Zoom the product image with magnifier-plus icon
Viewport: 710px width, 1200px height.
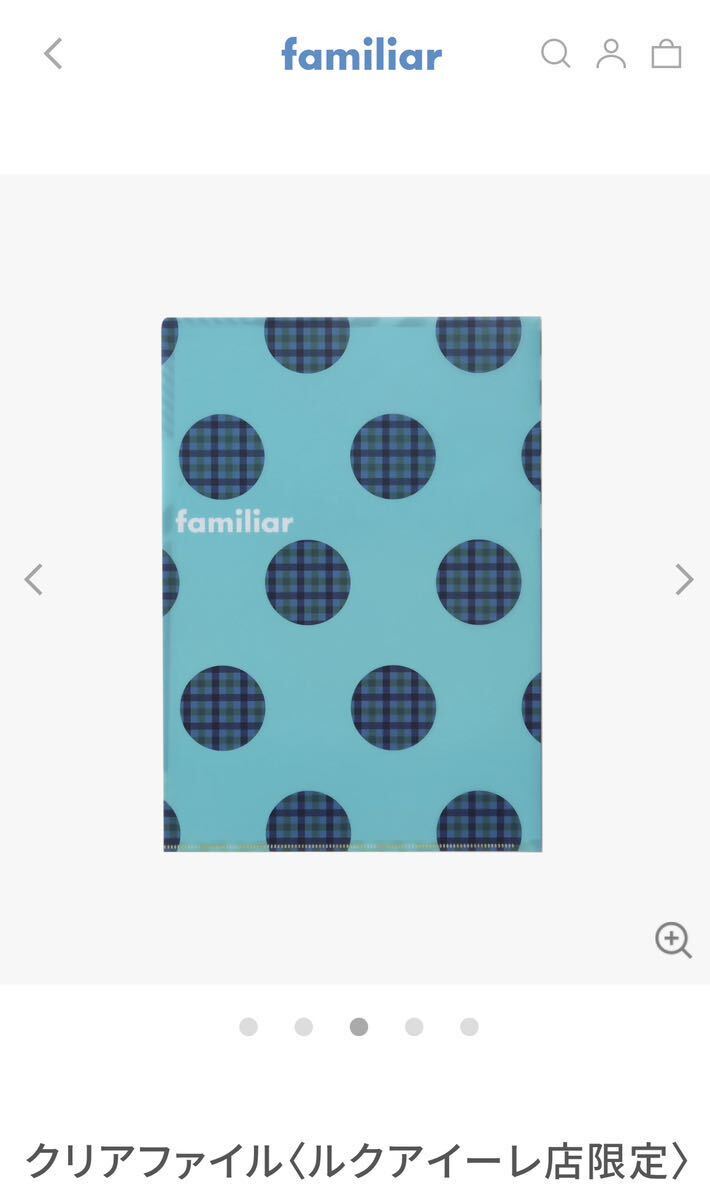pos(673,940)
